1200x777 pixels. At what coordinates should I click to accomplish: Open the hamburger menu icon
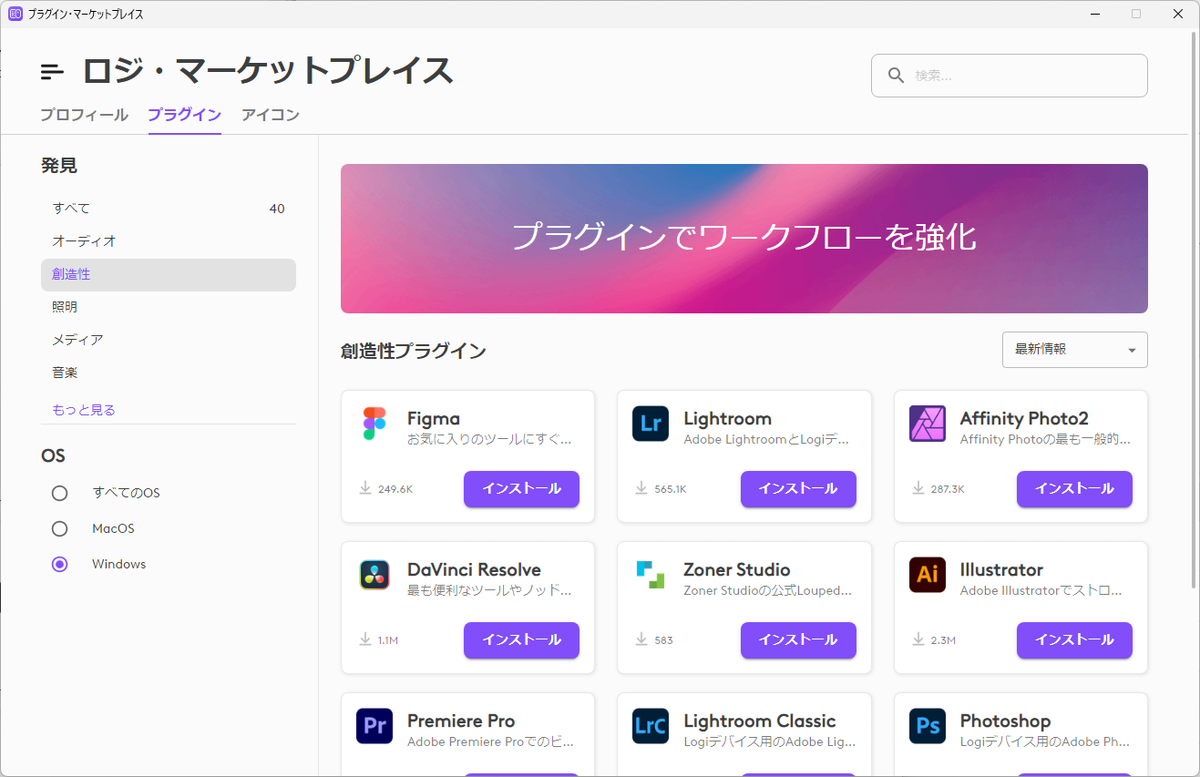[x=52, y=72]
